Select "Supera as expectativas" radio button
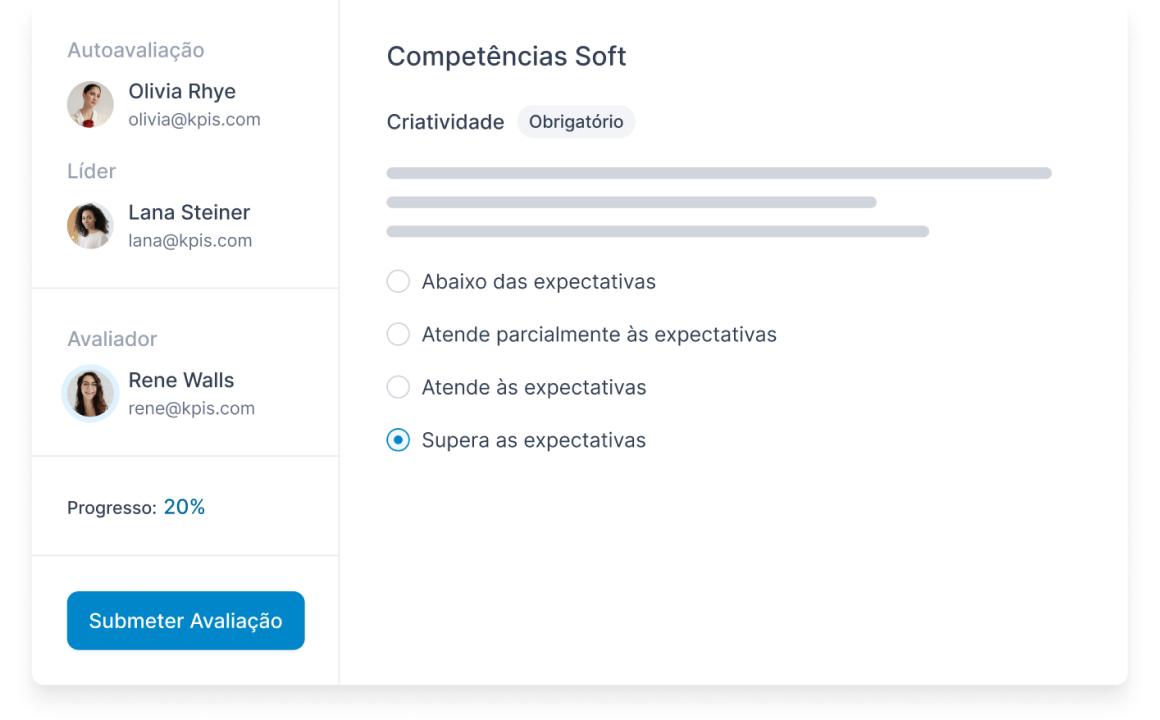The height and width of the screenshot is (720, 1160). (x=398, y=440)
